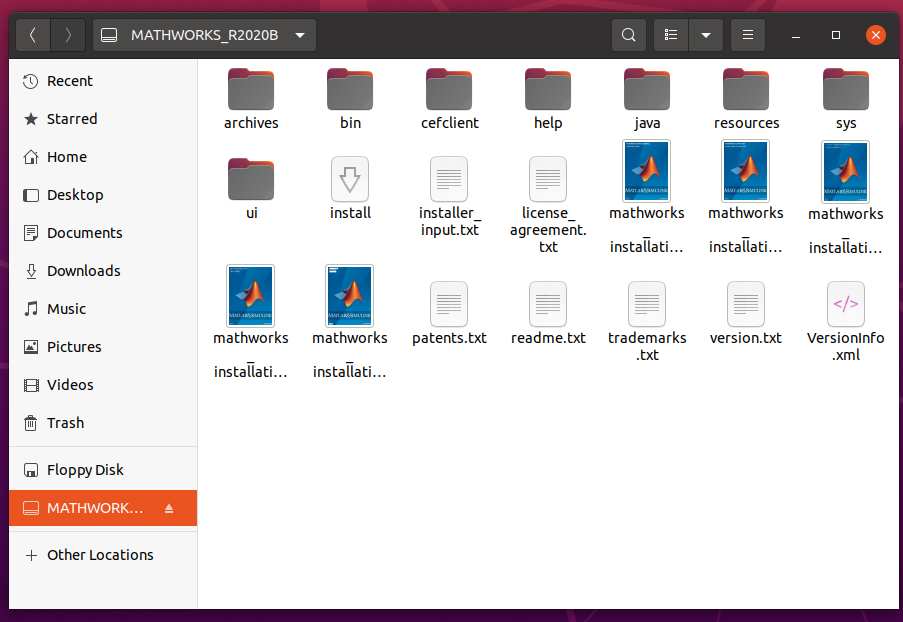Go forward with the right arrow button

(x=68, y=35)
